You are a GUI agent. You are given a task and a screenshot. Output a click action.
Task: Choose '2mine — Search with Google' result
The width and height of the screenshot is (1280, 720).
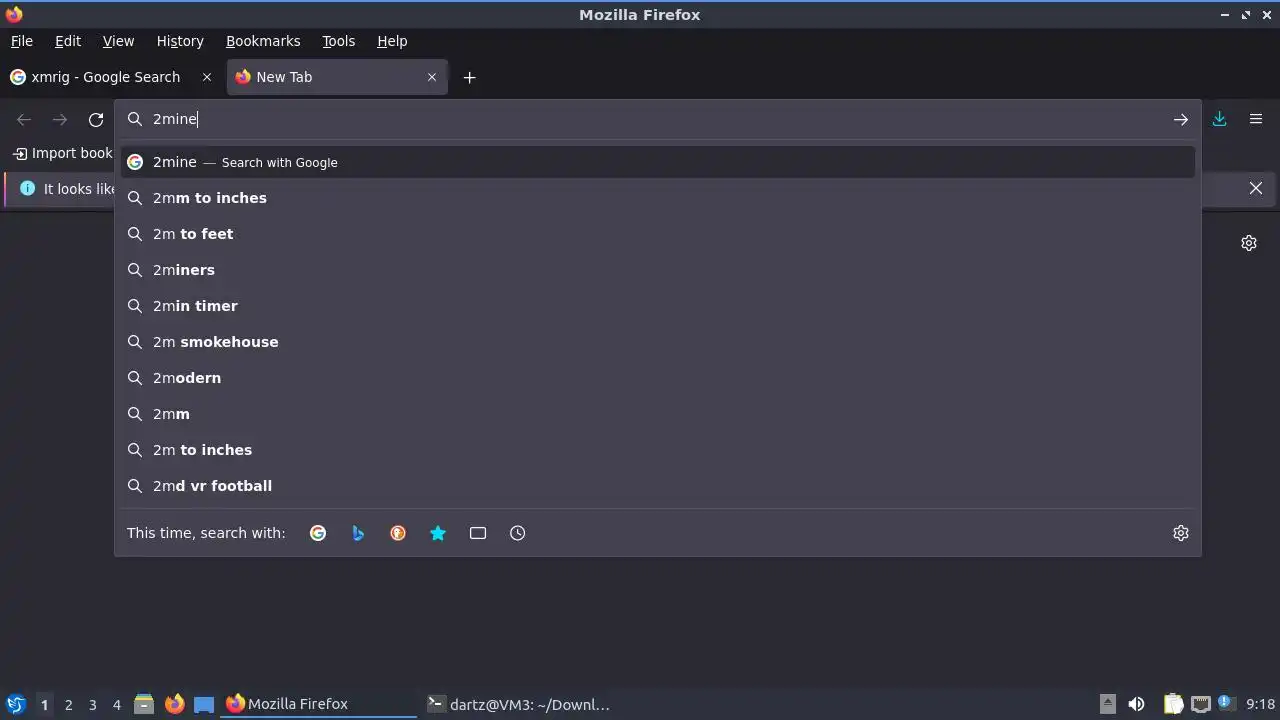658,162
